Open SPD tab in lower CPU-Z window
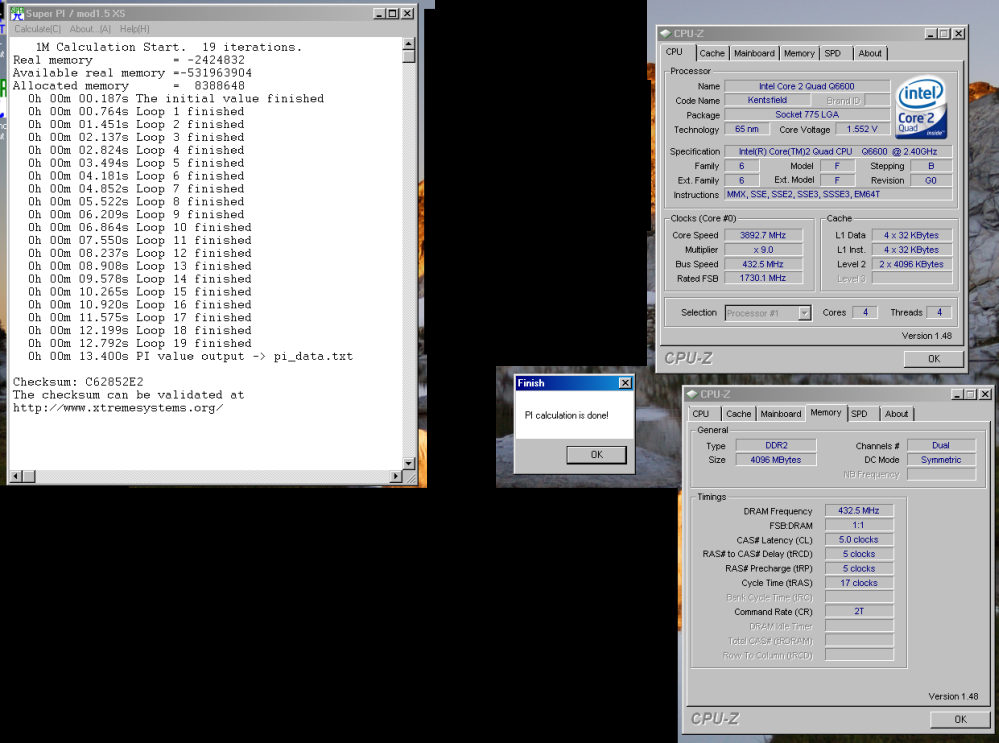Image resolution: width=999 pixels, height=743 pixels. point(859,414)
